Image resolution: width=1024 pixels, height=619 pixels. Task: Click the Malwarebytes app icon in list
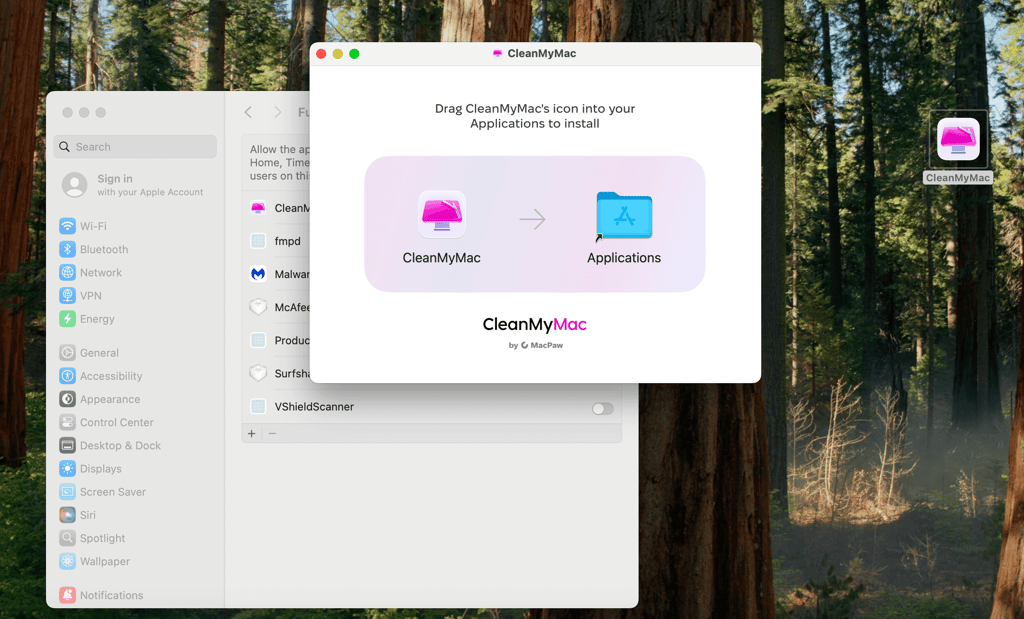tap(258, 274)
